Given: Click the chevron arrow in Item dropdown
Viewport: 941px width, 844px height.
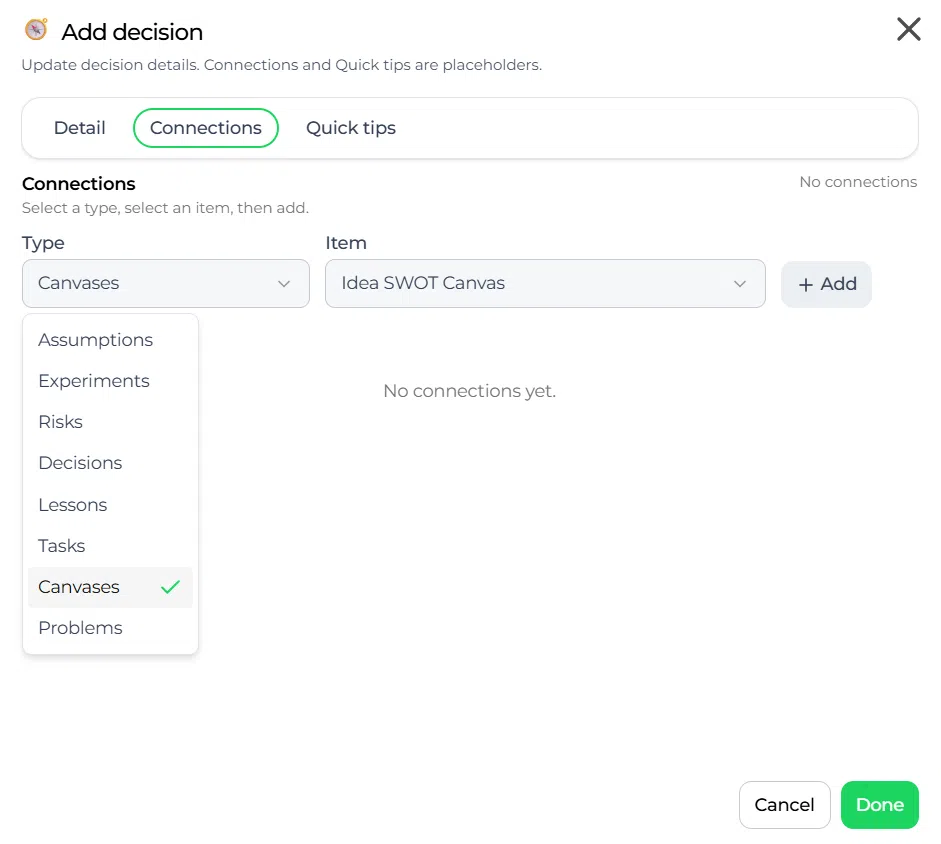Looking at the screenshot, I should tap(740, 283).
